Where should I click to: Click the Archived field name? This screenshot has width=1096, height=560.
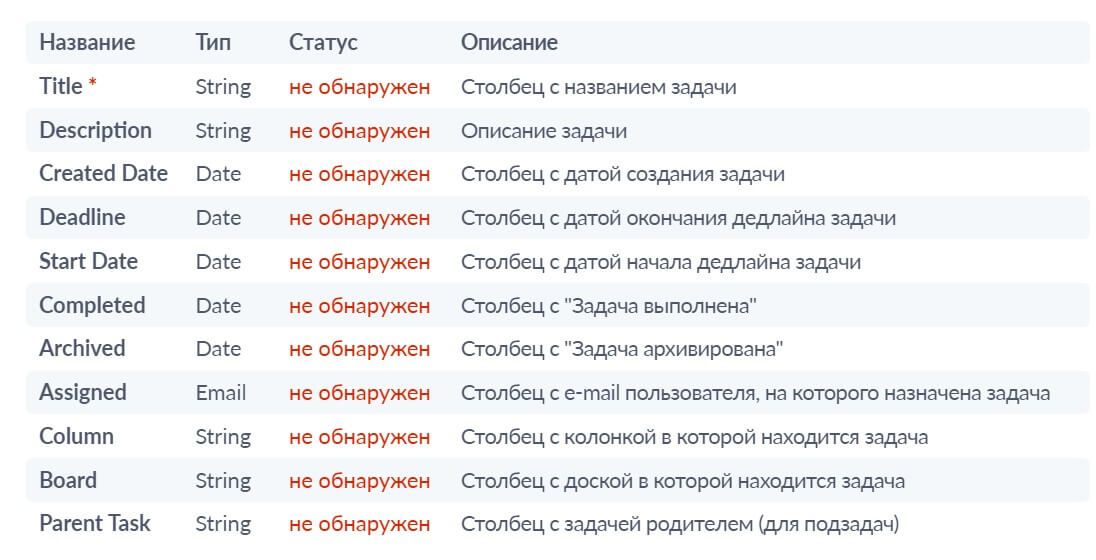82,348
